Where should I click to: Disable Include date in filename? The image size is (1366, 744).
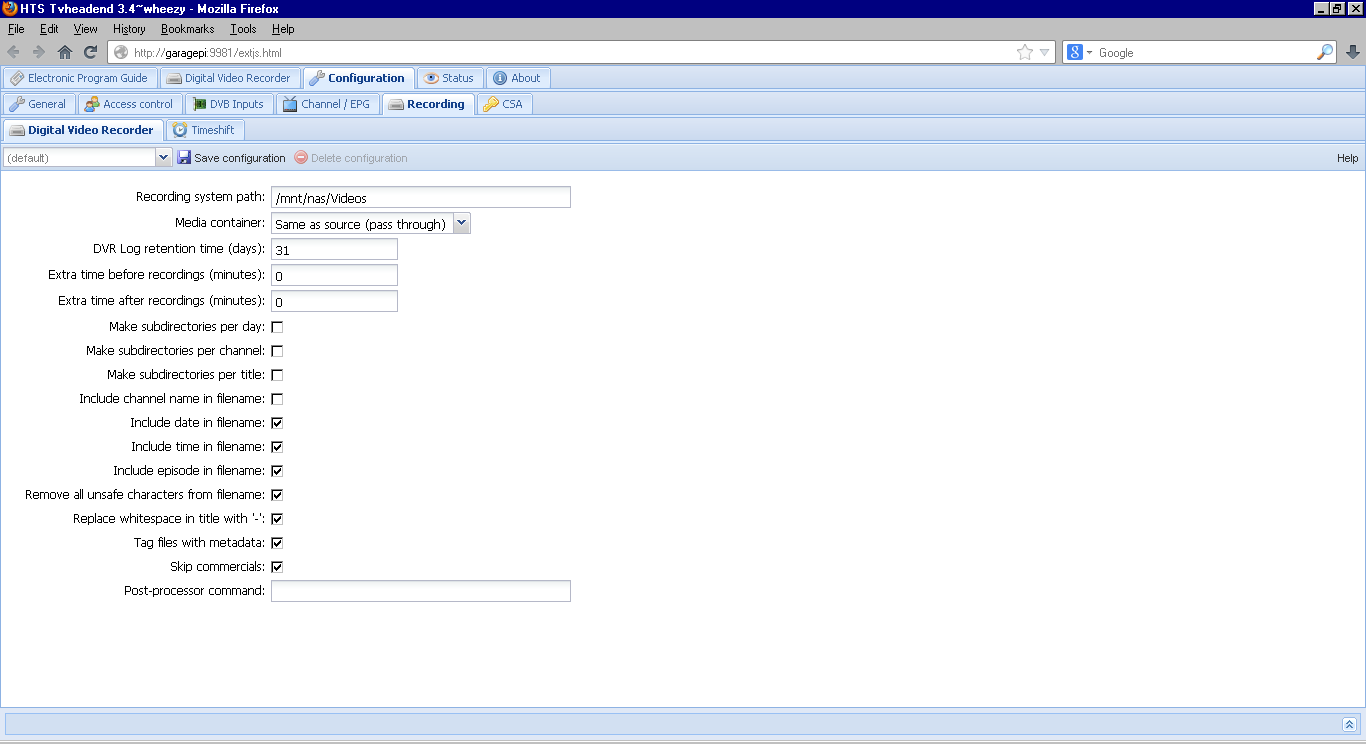coord(277,422)
